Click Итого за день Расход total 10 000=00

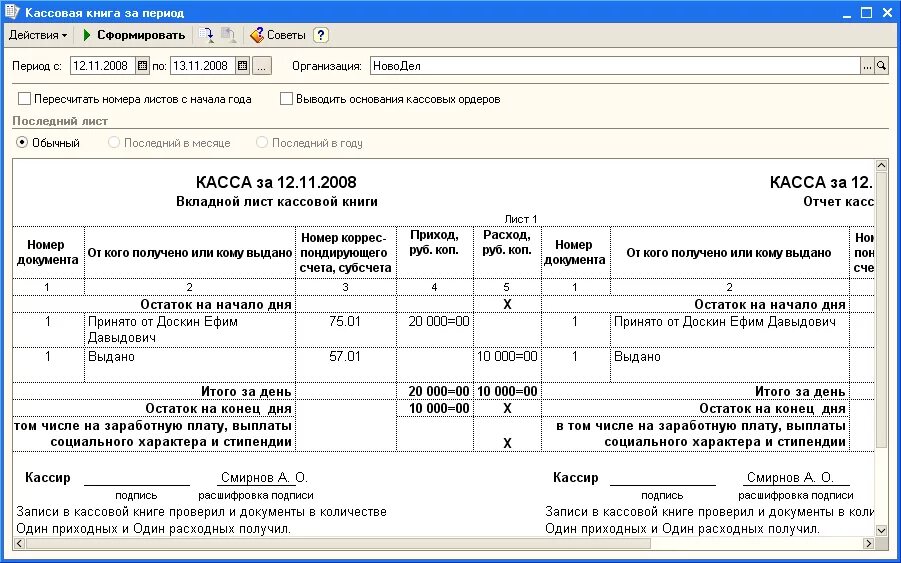point(507,392)
